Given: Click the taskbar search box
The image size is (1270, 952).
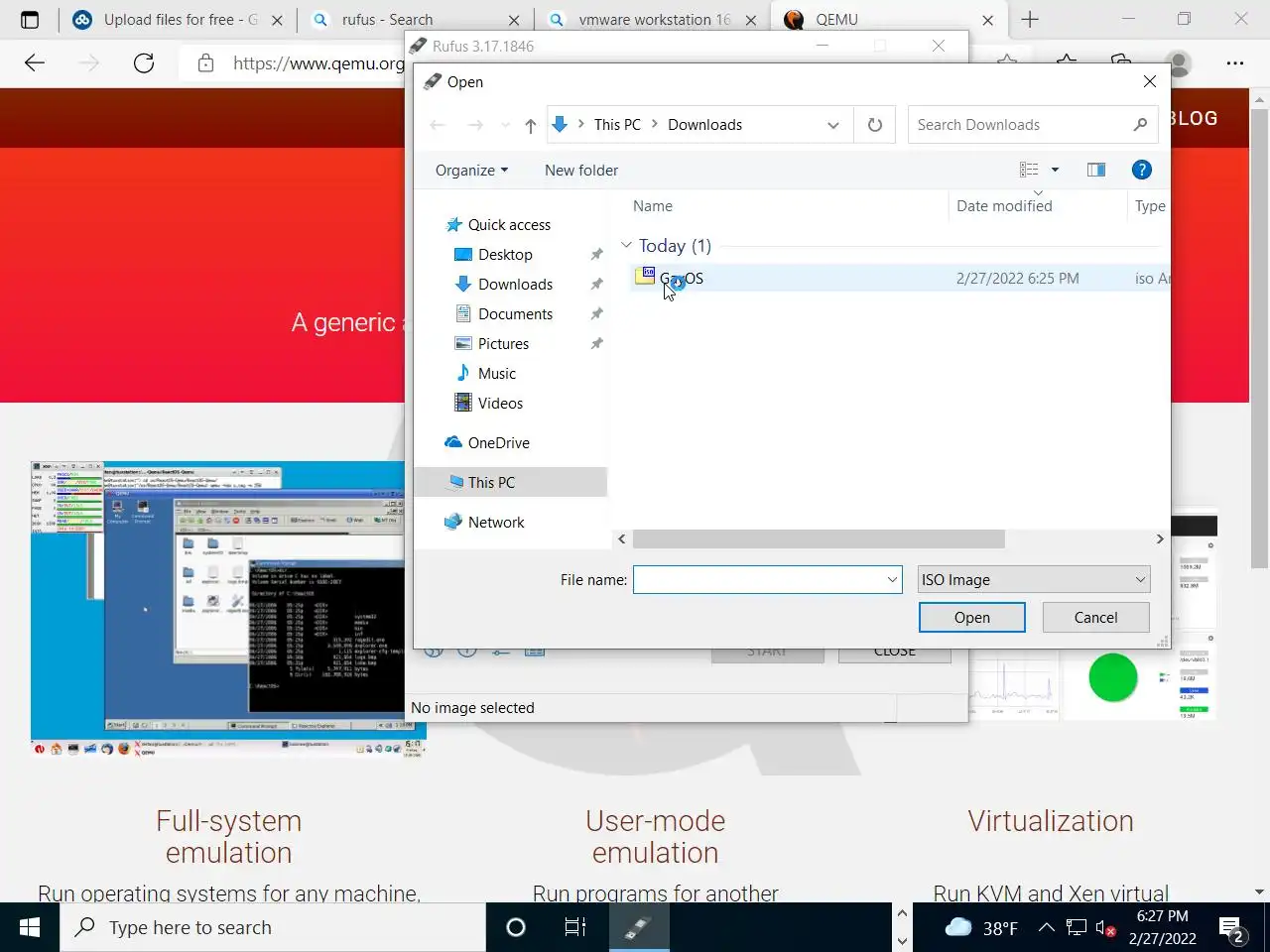Looking at the screenshot, I should [274, 927].
